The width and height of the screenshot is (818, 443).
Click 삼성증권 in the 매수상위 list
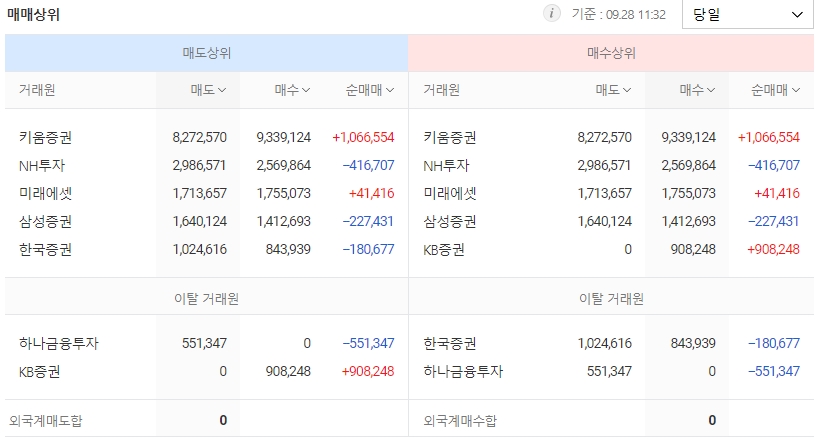tap(450, 222)
